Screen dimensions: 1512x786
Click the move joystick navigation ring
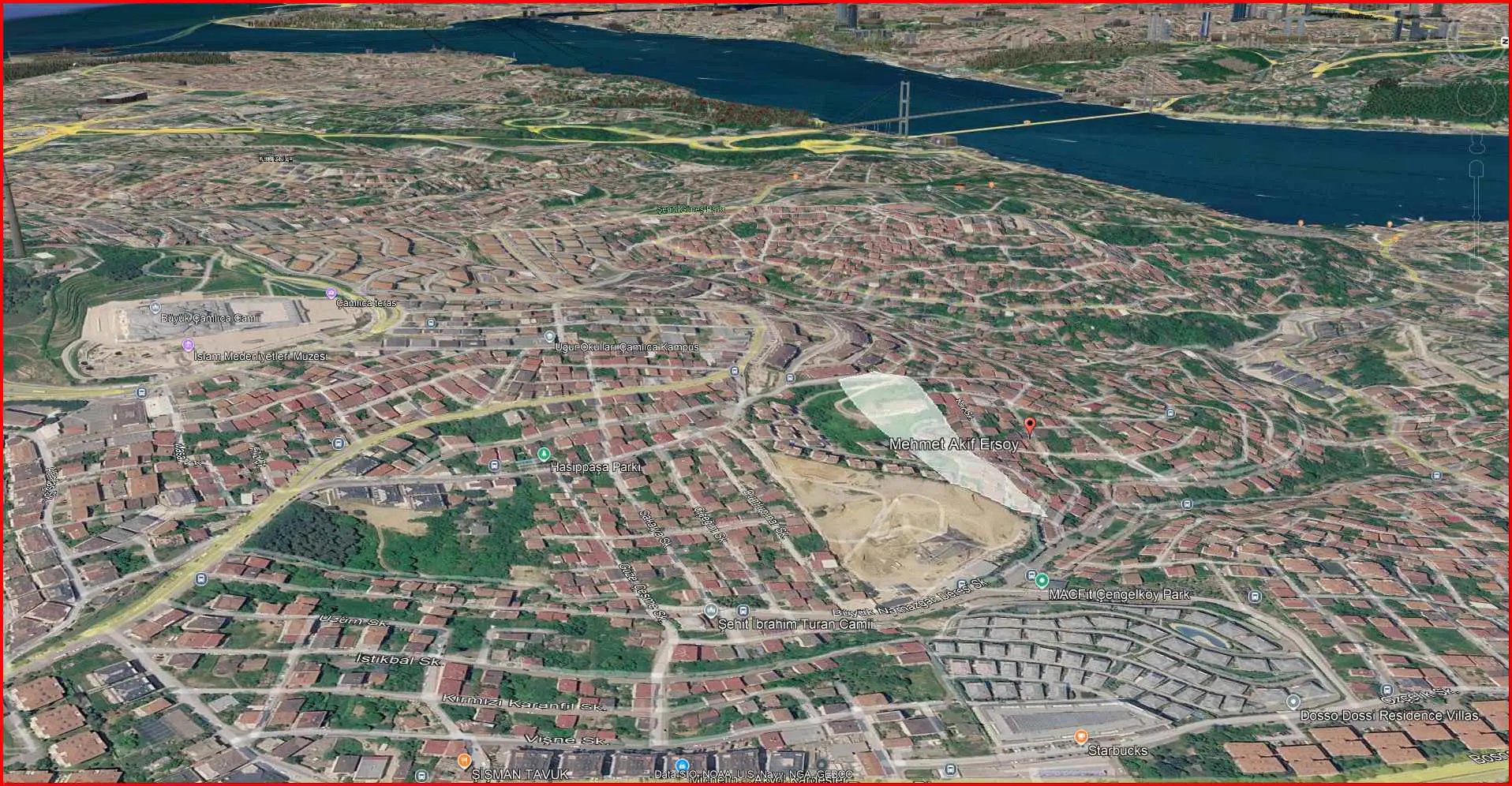point(1476,95)
